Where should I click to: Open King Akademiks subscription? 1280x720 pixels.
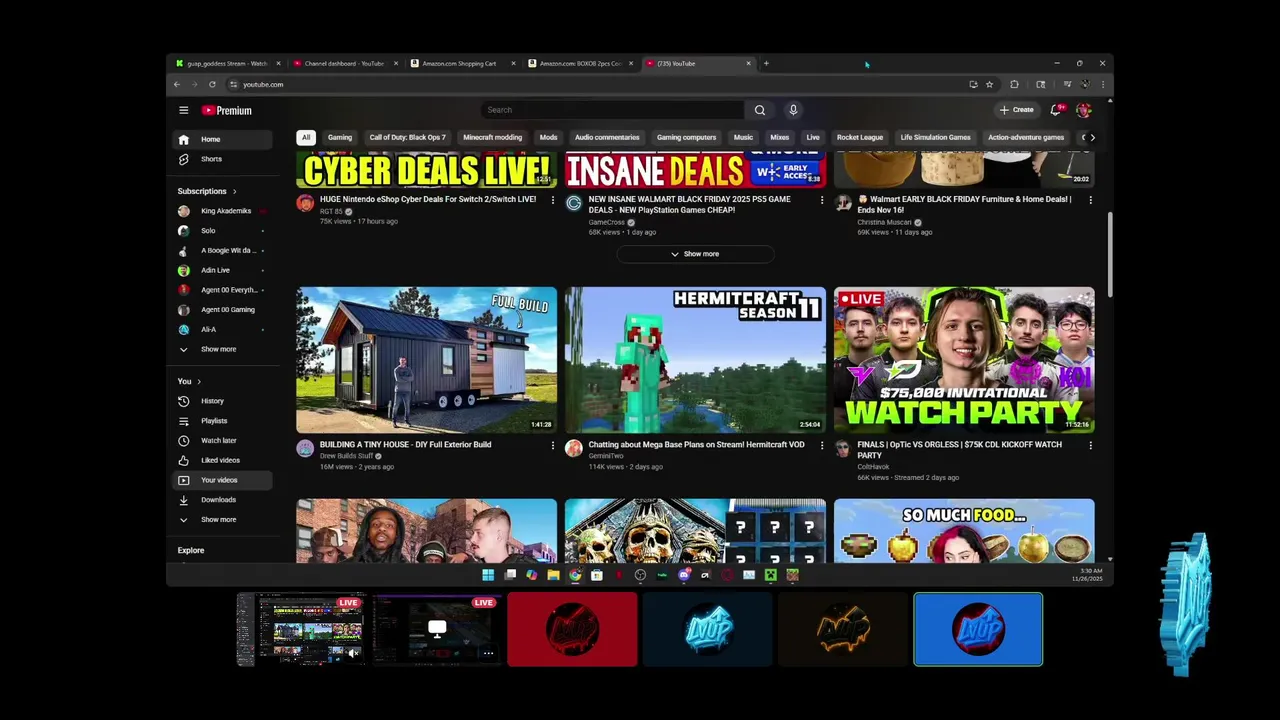(221, 211)
